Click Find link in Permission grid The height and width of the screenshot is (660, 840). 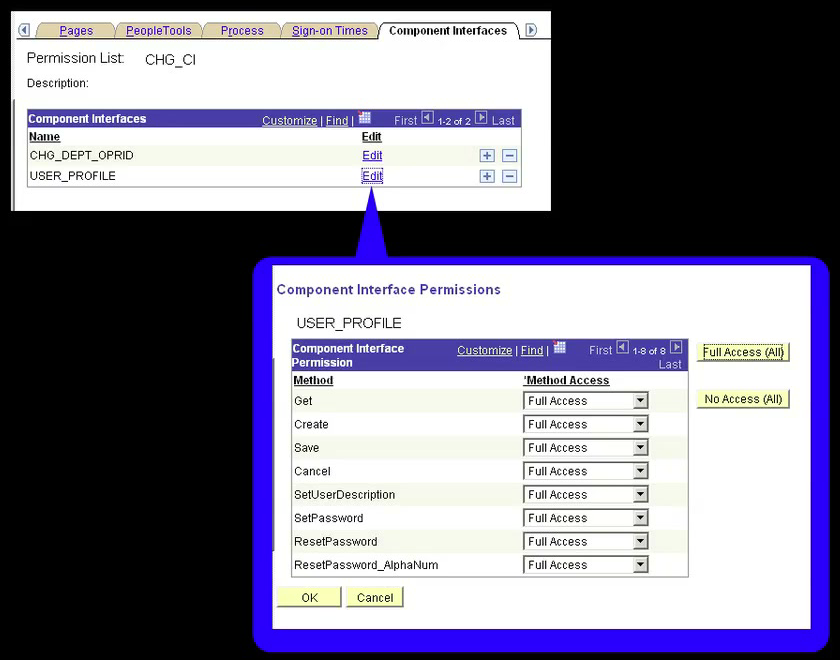pyautogui.click(x=532, y=350)
